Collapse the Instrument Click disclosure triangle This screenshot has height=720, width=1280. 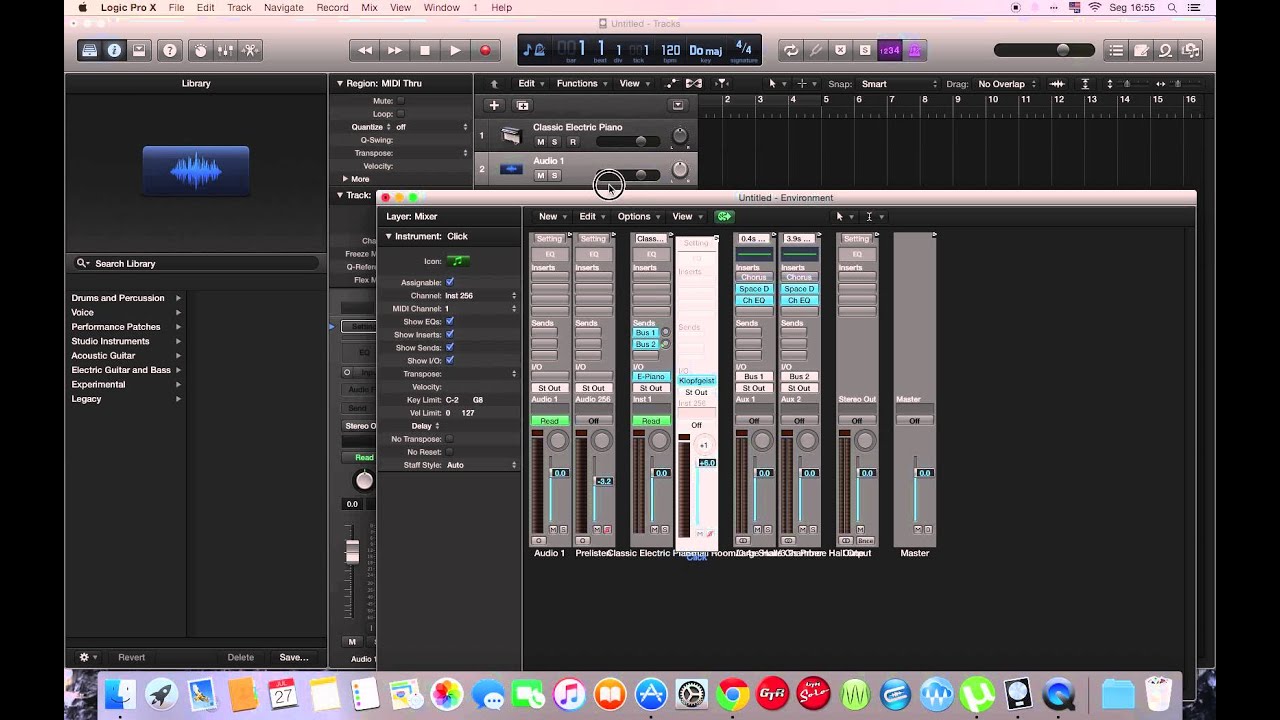389,236
